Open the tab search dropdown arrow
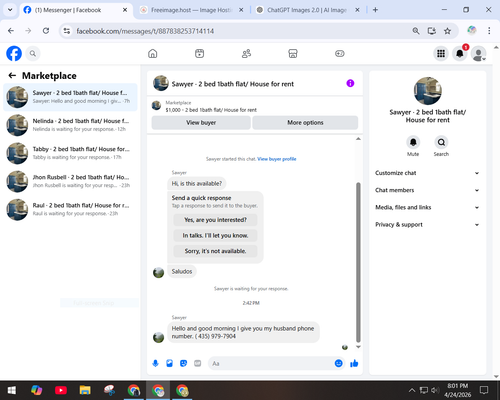Viewport: 500px width, 400px height. [x=10, y=10]
